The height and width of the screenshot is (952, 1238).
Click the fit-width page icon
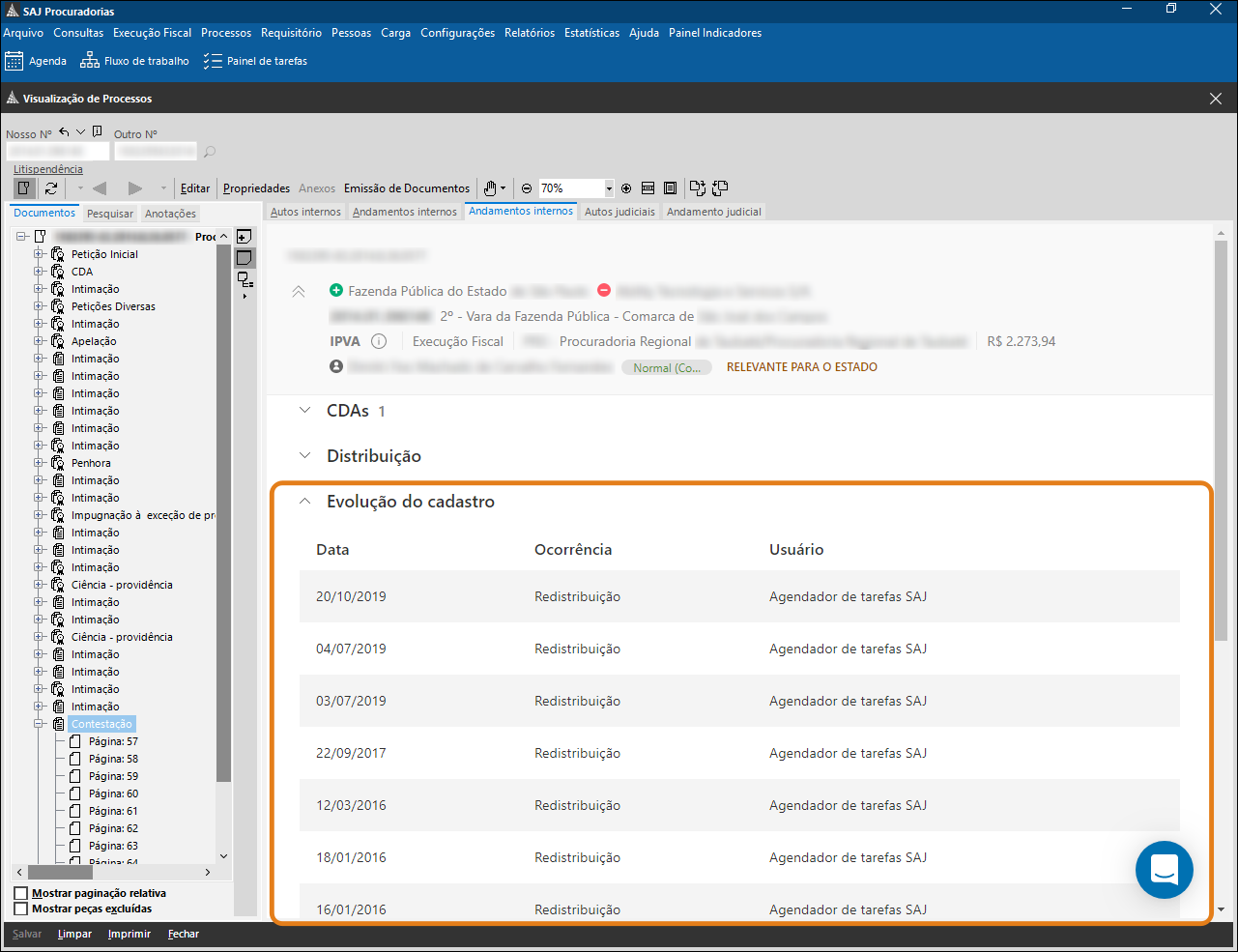(648, 188)
